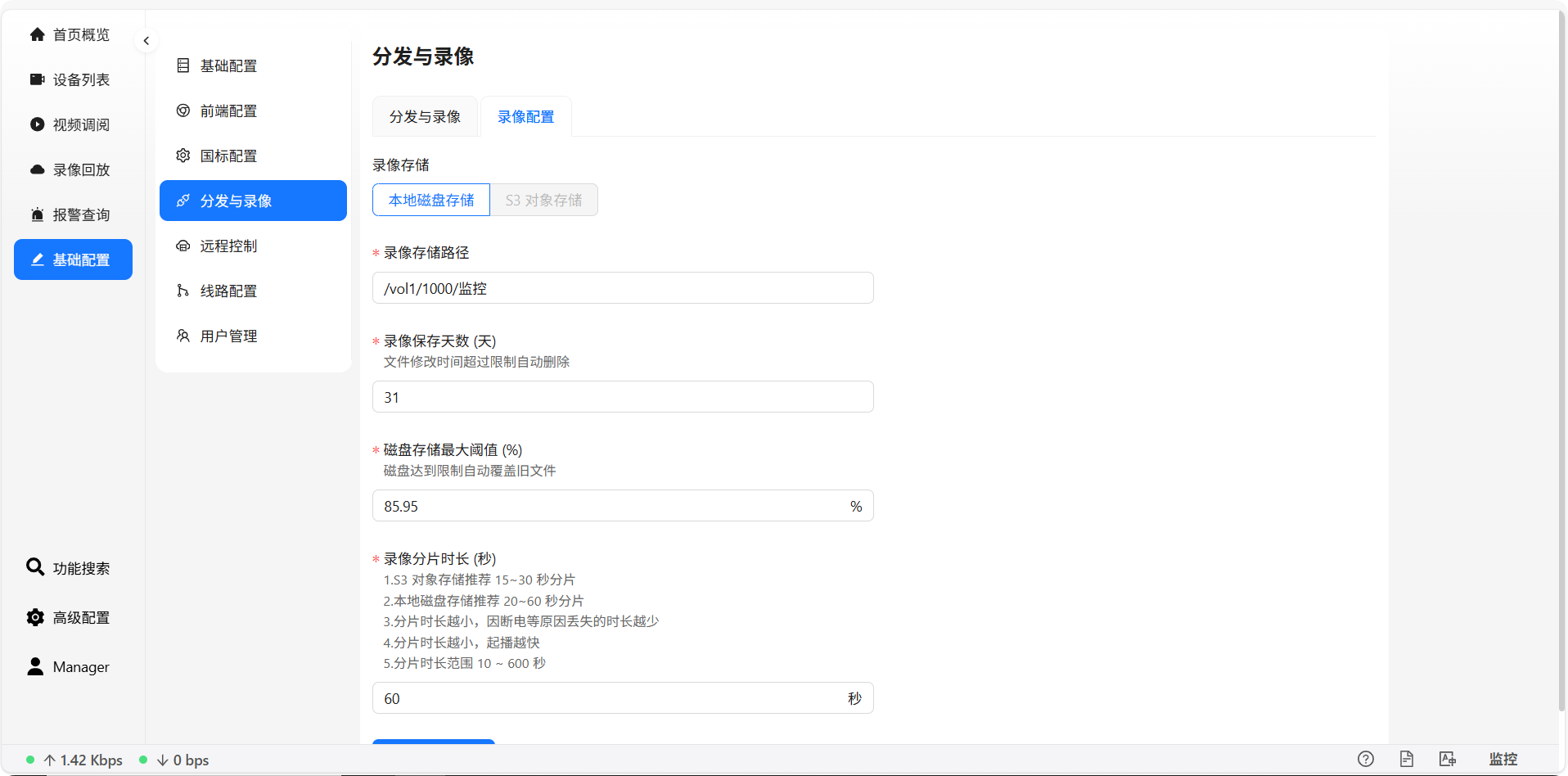Collapse the secondary sidebar with the chevron

(x=146, y=40)
